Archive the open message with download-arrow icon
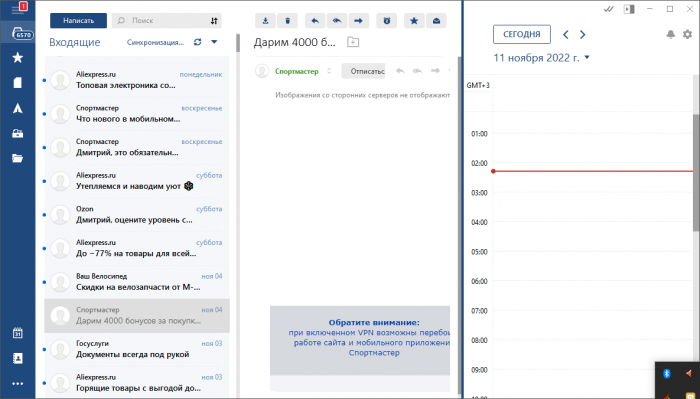Screen dimensions: 700x399 pyautogui.click(x=265, y=21)
